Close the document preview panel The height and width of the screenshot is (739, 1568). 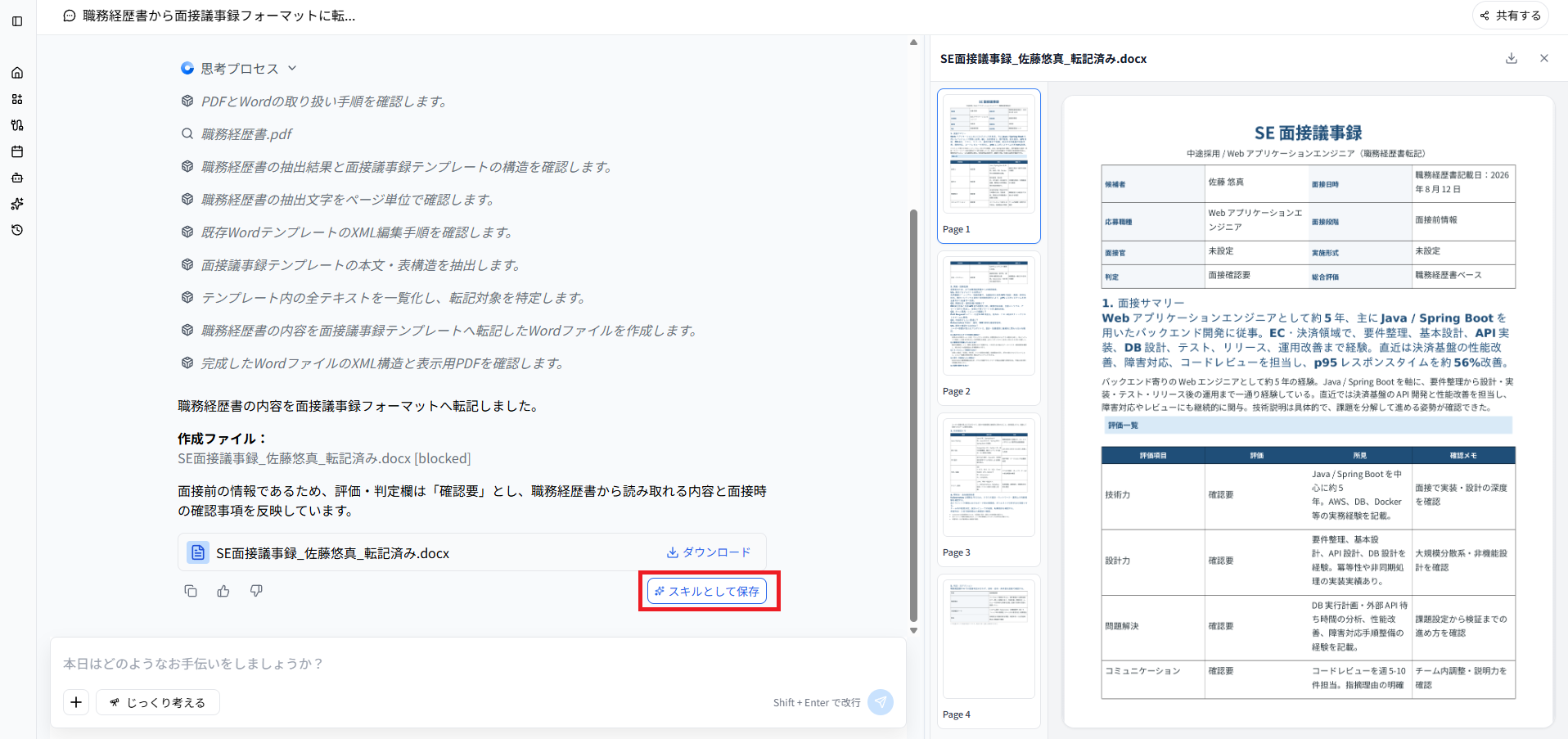point(1544,58)
